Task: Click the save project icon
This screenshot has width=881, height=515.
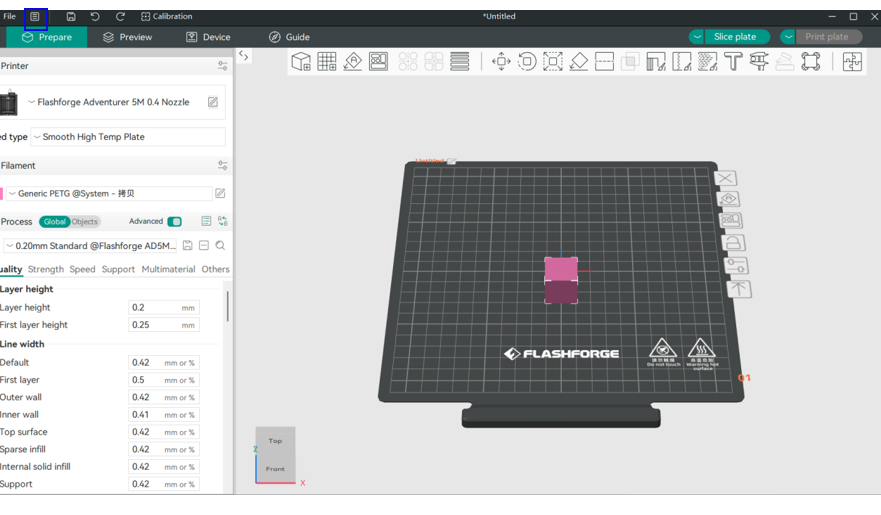Action: tap(71, 17)
